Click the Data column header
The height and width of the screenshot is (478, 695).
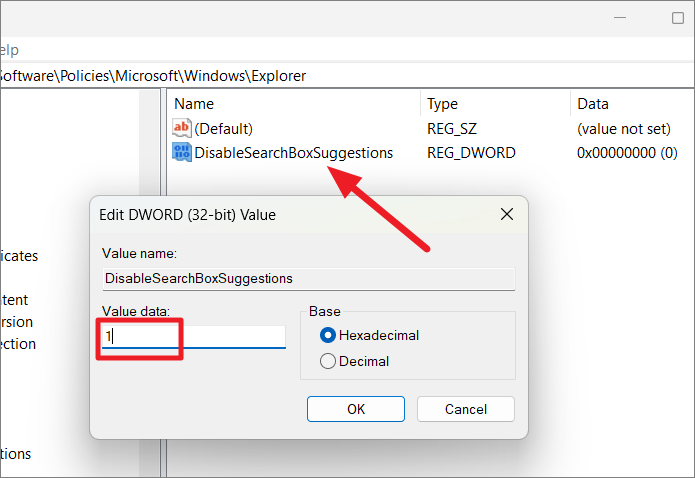click(x=593, y=104)
